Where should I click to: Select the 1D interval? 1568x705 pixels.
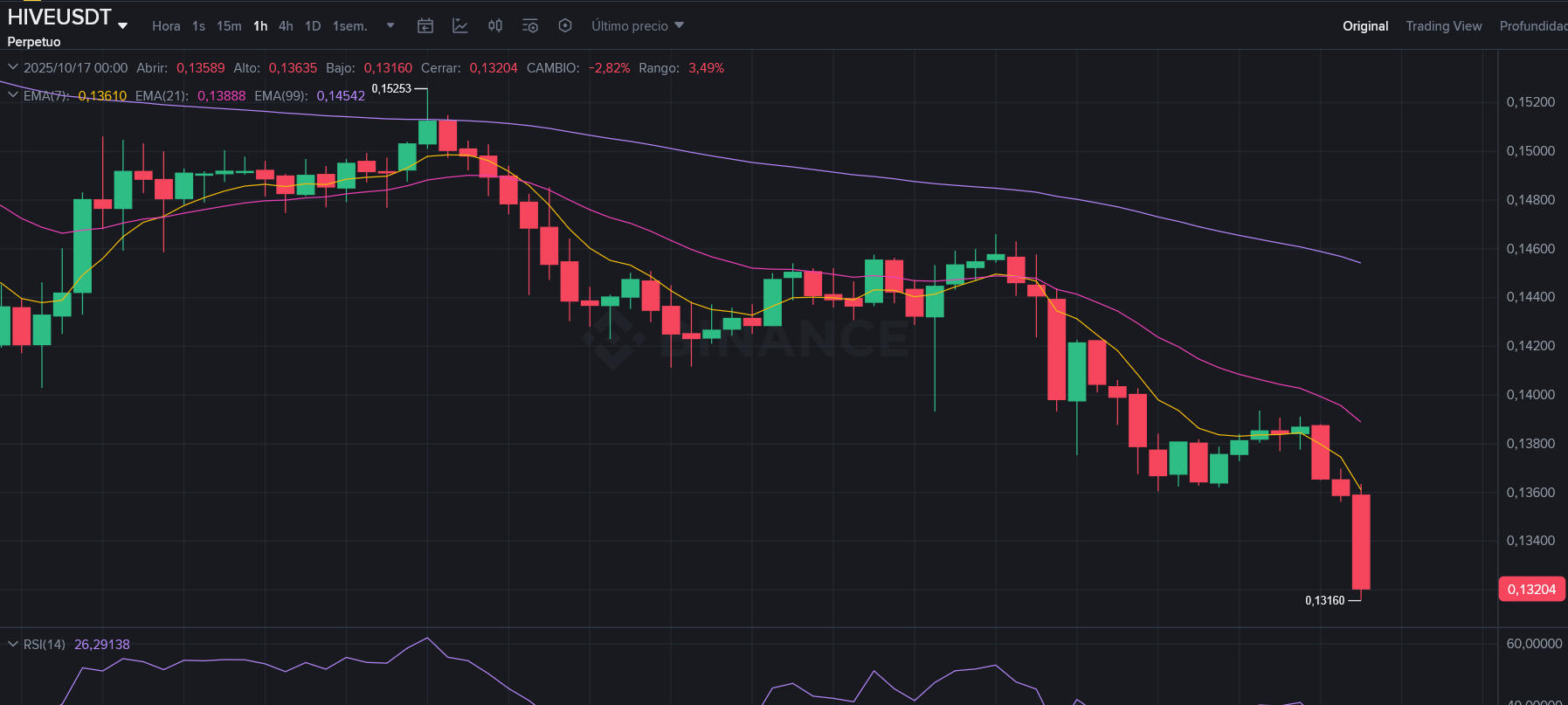(313, 26)
